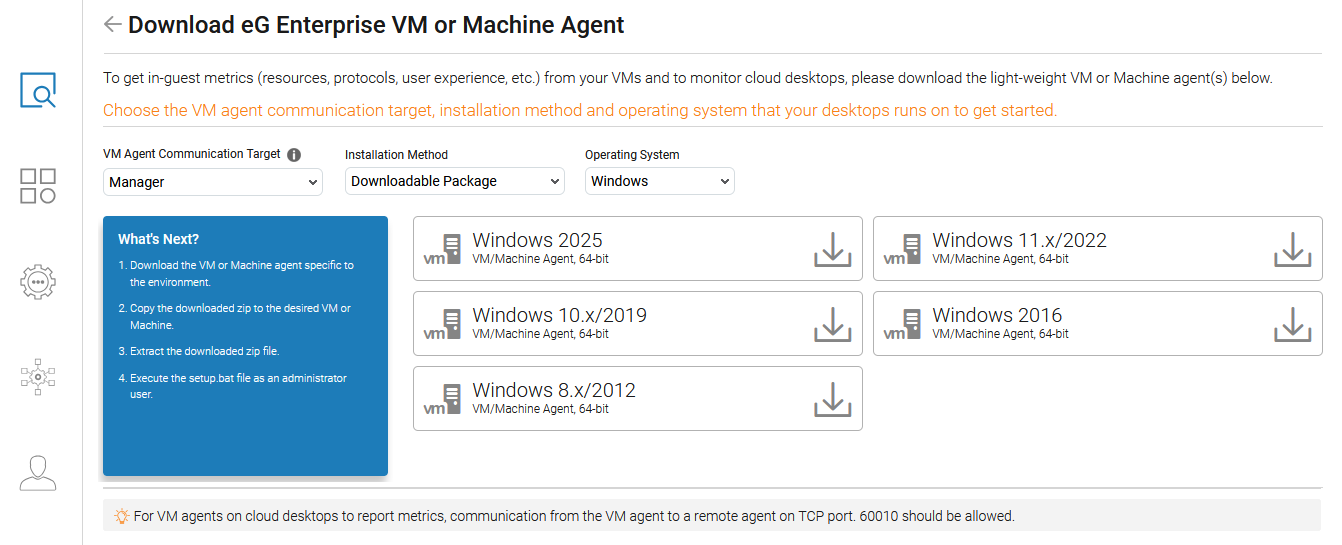Click the VM server icon on Windows 2016 card

pyautogui.click(x=903, y=324)
